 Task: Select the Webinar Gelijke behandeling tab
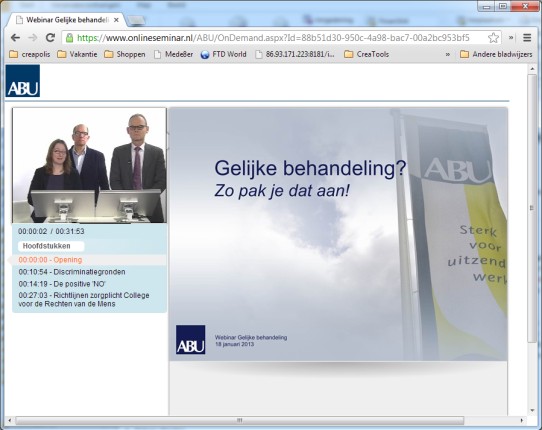(x=66, y=20)
